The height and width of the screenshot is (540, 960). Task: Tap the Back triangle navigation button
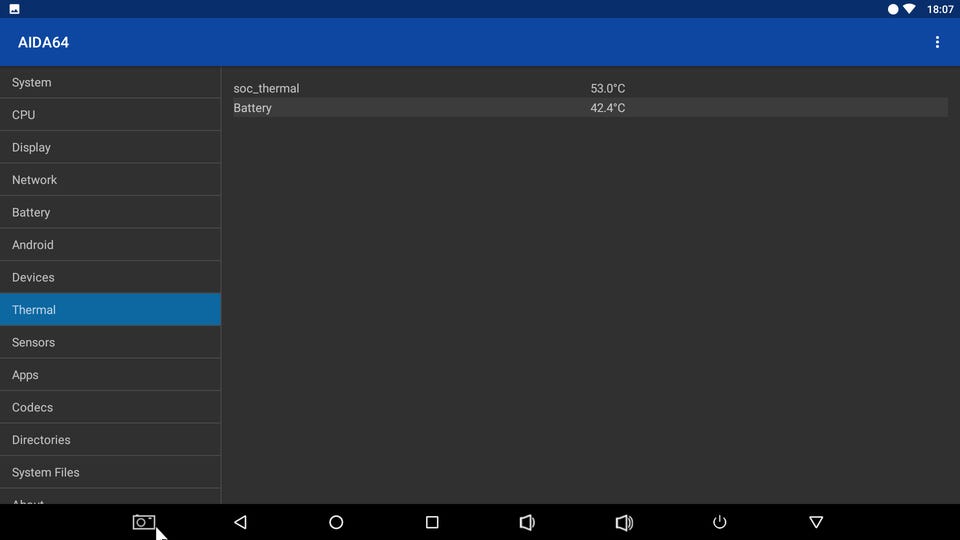pyautogui.click(x=240, y=522)
